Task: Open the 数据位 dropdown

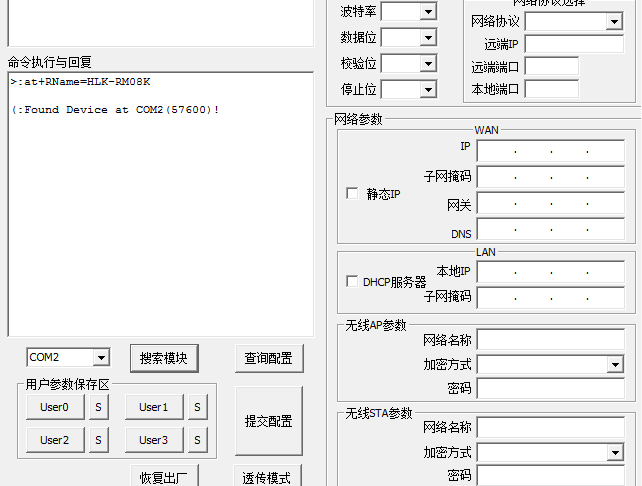Action: [x=428, y=38]
